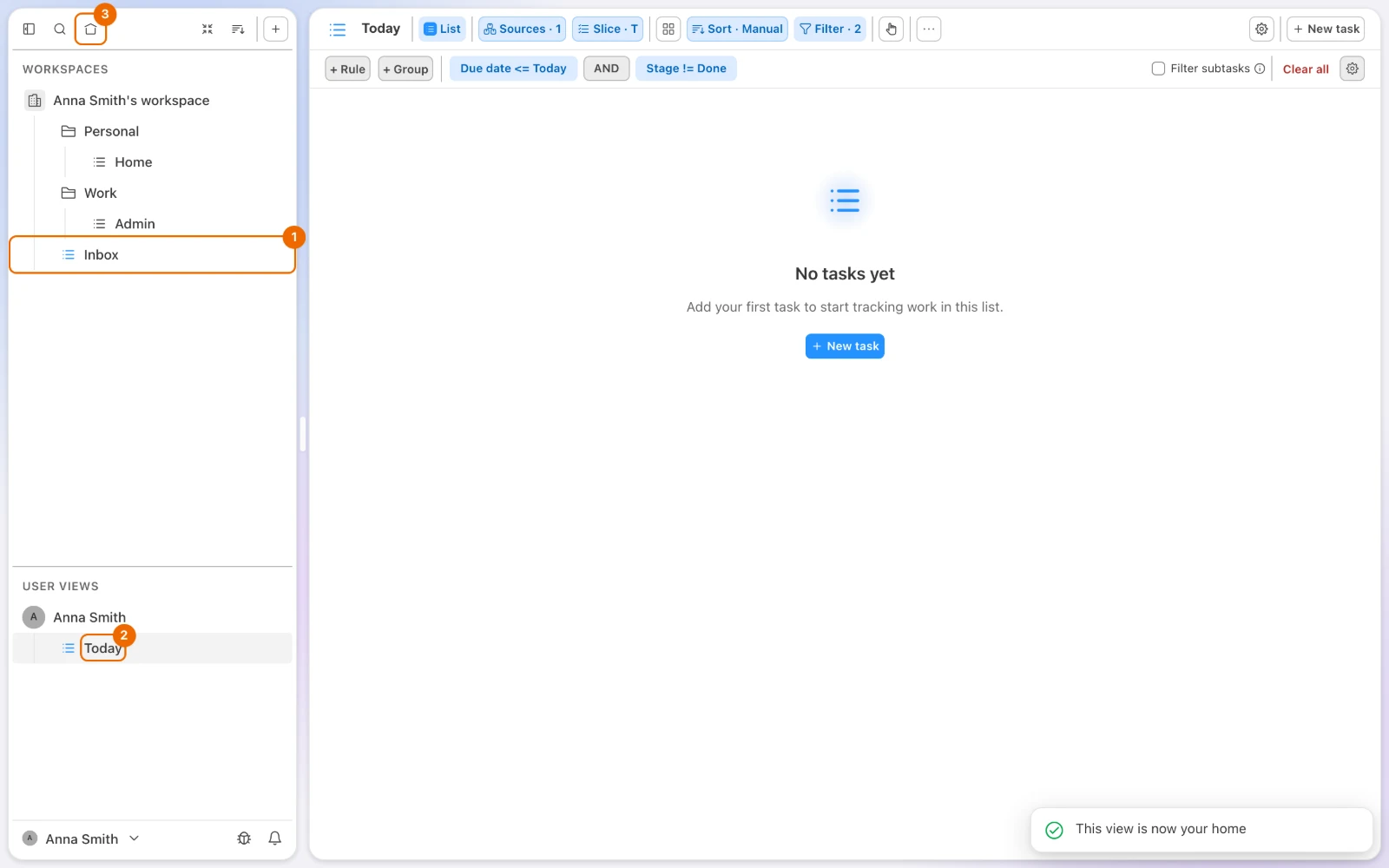Click the home notification toast

(x=1201, y=830)
